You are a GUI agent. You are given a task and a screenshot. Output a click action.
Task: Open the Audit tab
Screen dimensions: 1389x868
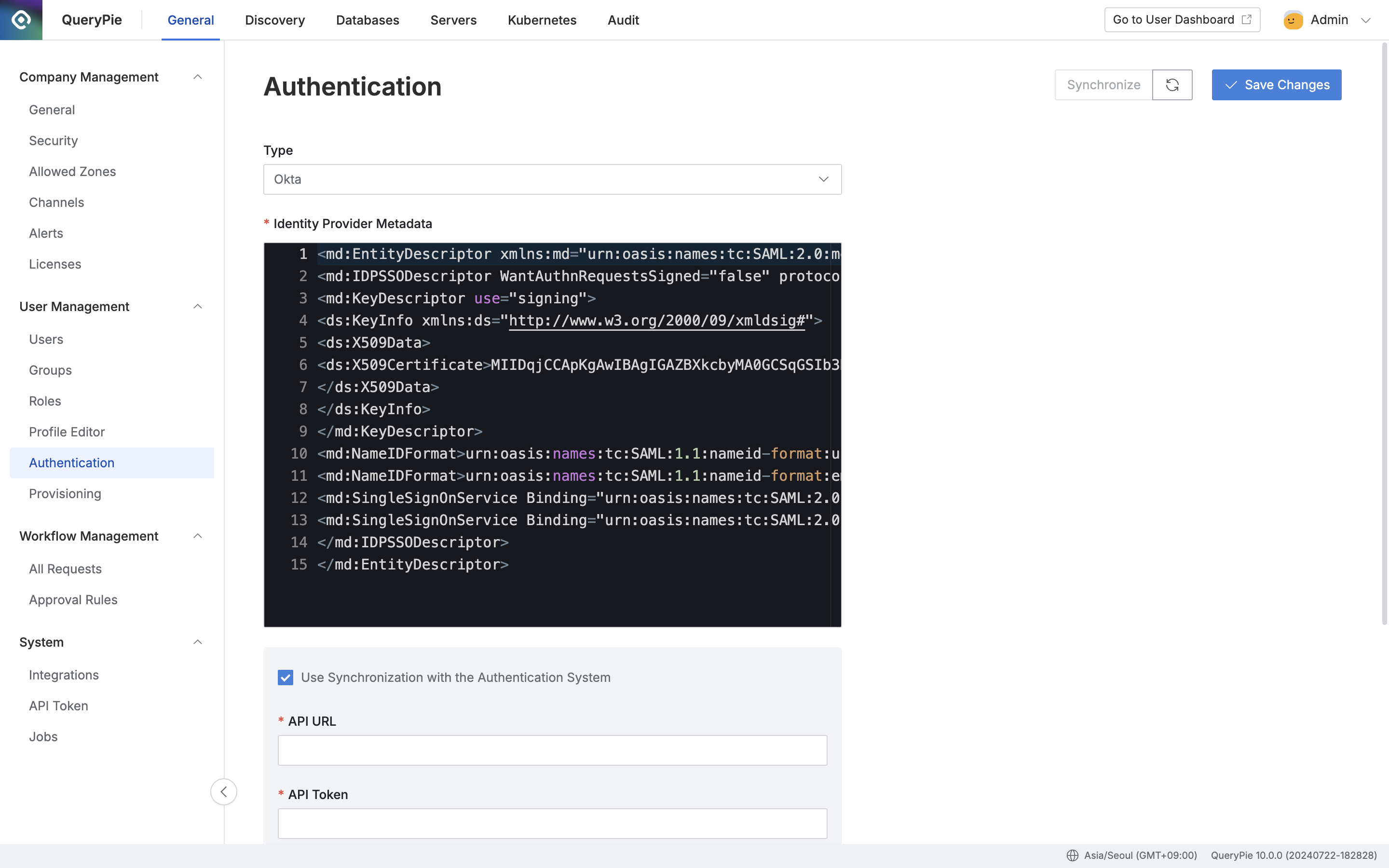[x=623, y=20]
